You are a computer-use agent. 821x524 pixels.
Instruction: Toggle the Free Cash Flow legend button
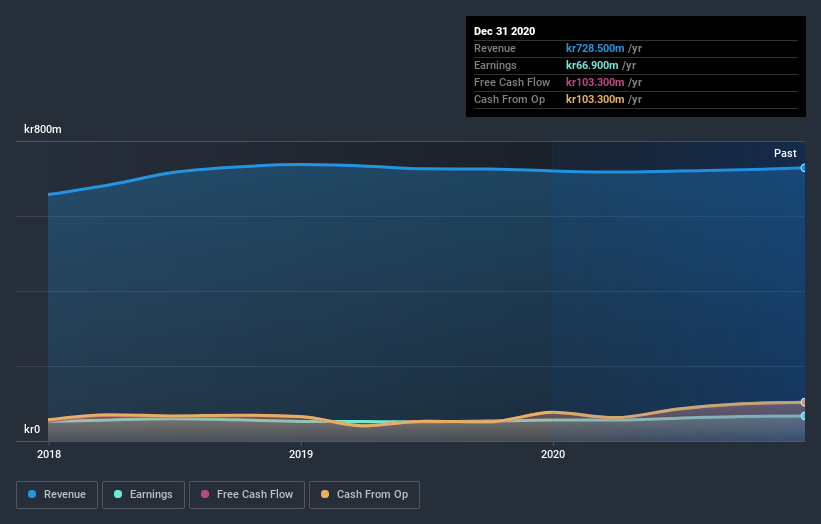(x=247, y=495)
